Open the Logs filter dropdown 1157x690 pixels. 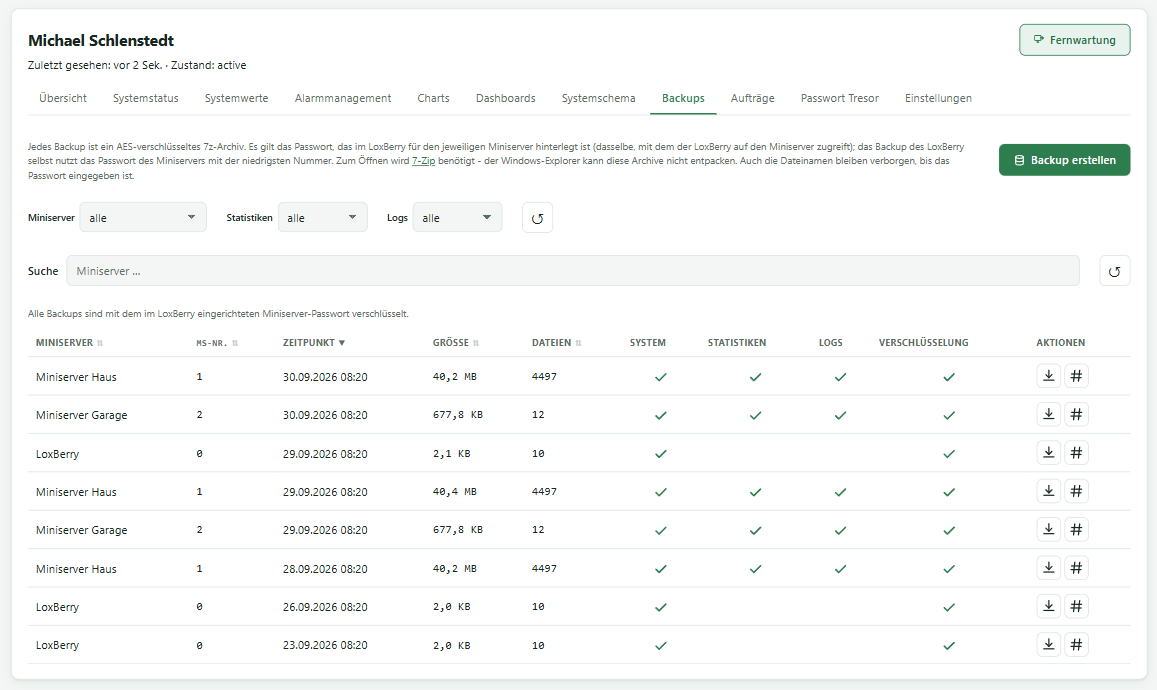457,218
